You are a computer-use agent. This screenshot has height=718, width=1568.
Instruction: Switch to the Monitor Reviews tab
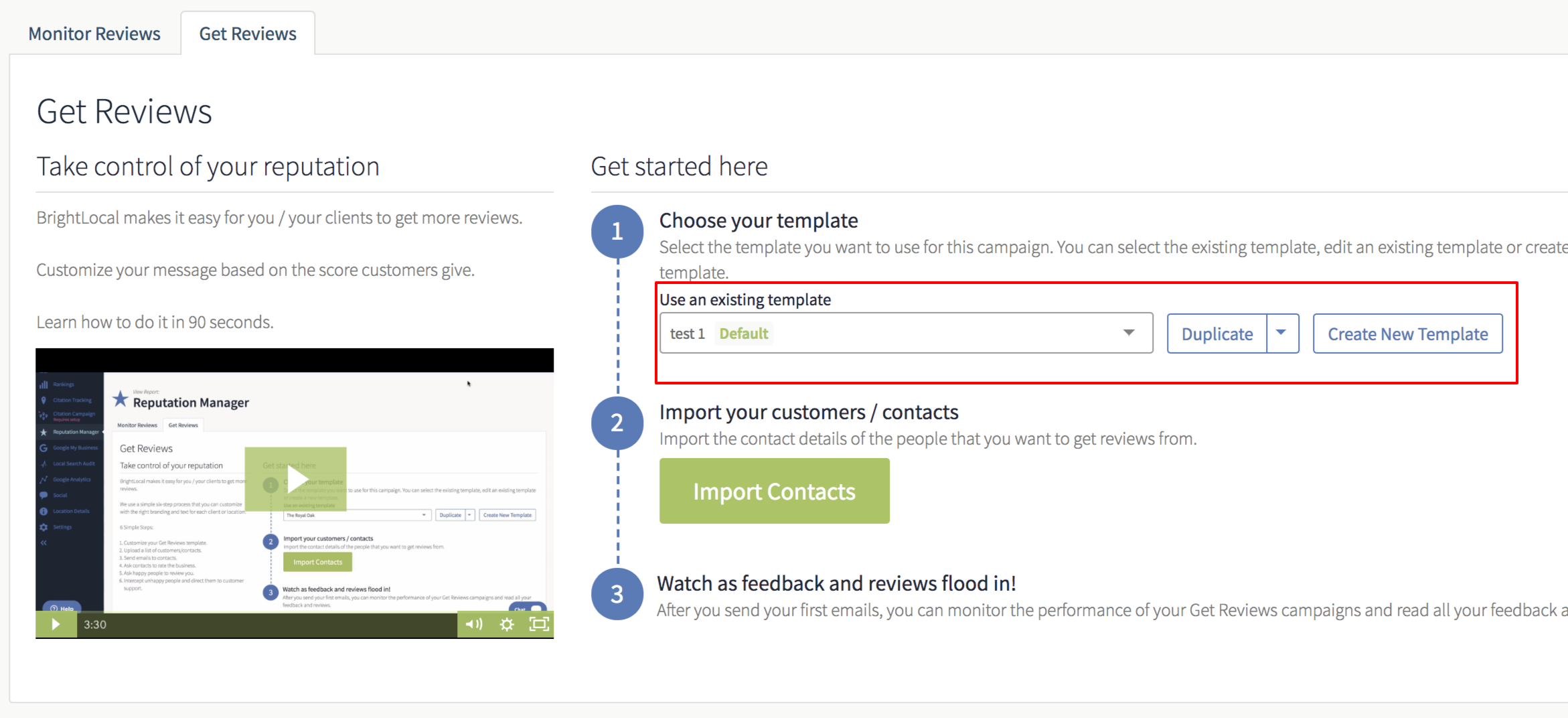pos(94,33)
